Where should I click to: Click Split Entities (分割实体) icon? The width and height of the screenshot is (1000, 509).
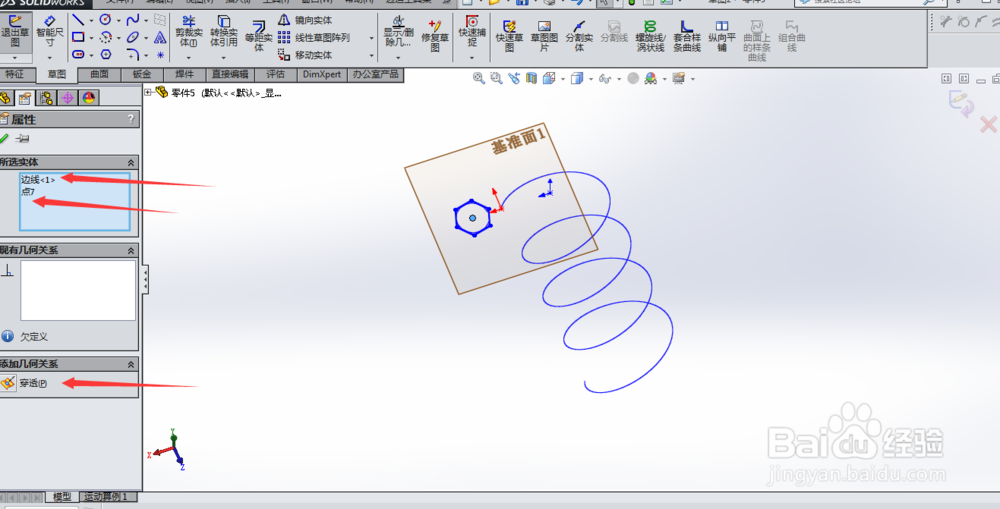point(579,26)
